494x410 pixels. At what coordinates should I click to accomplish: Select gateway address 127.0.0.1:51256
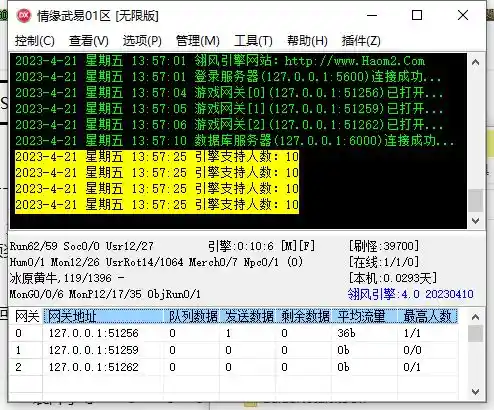click(94, 333)
